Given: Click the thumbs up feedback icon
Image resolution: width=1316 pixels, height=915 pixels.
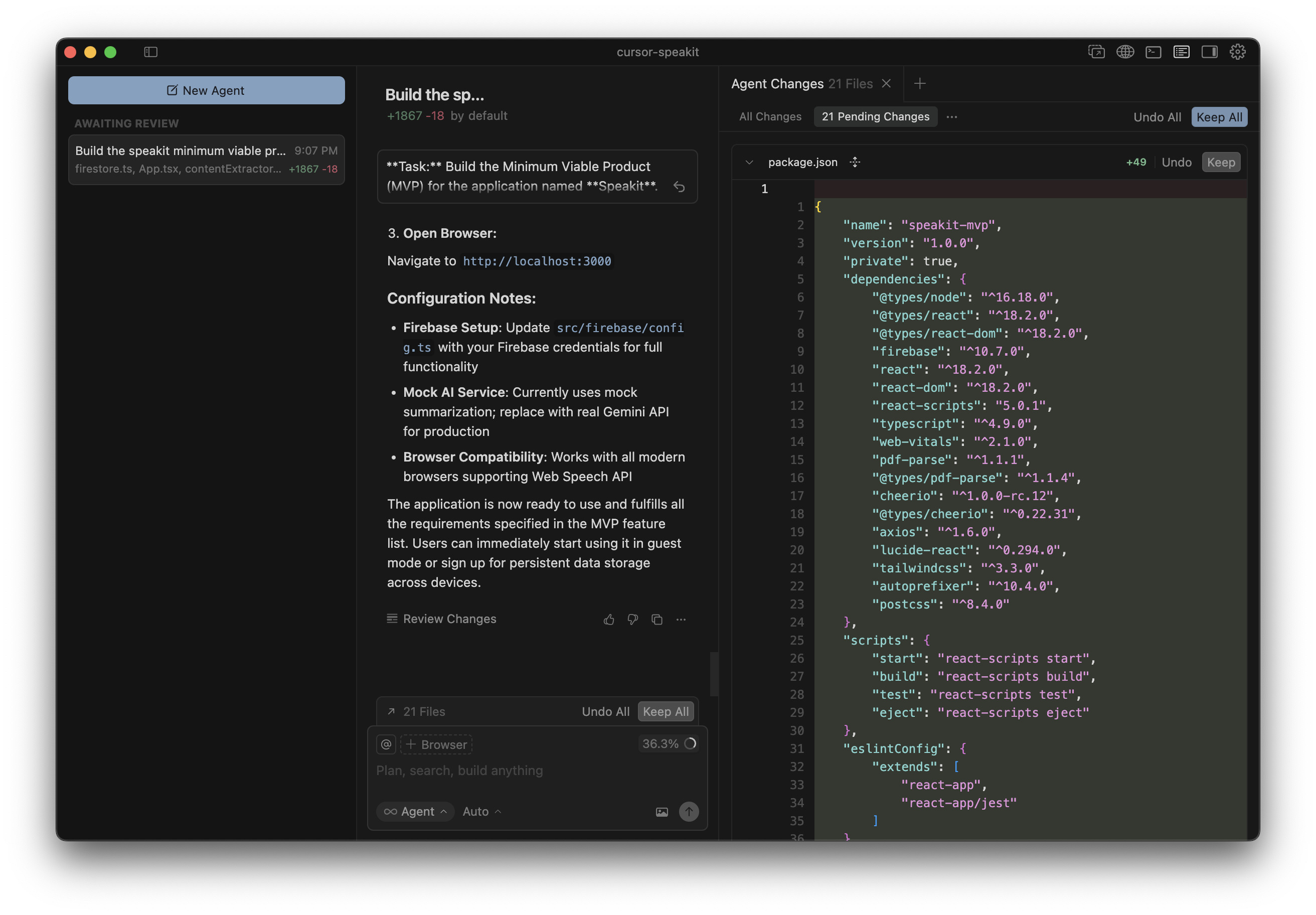Looking at the screenshot, I should (x=609, y=619).
